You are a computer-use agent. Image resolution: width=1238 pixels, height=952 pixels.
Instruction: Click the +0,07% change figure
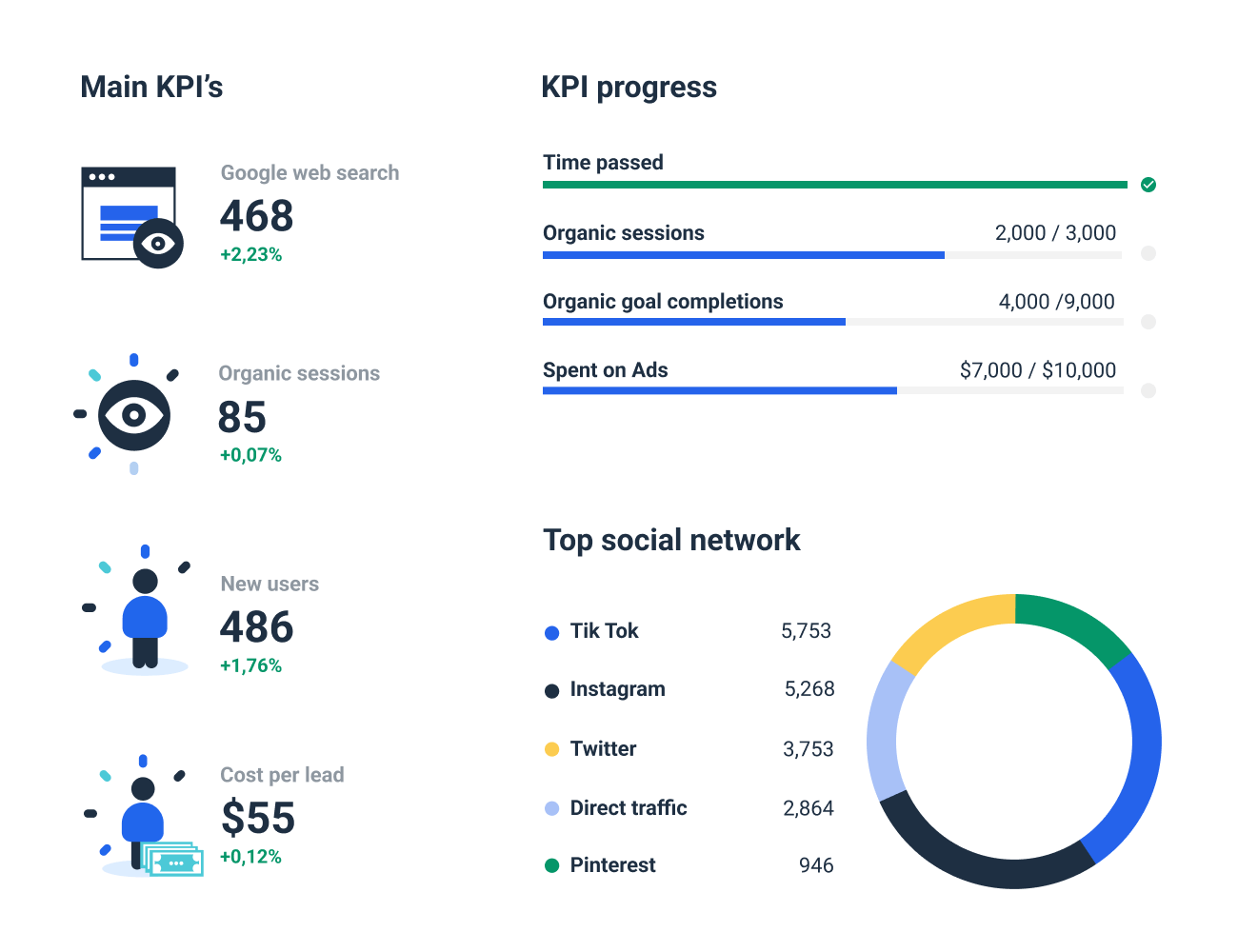coord(251,456)
